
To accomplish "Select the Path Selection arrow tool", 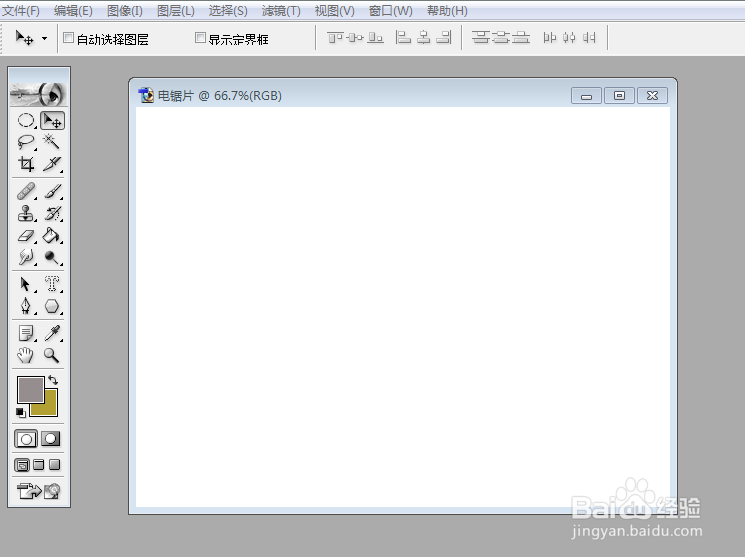I will (26, 284).
